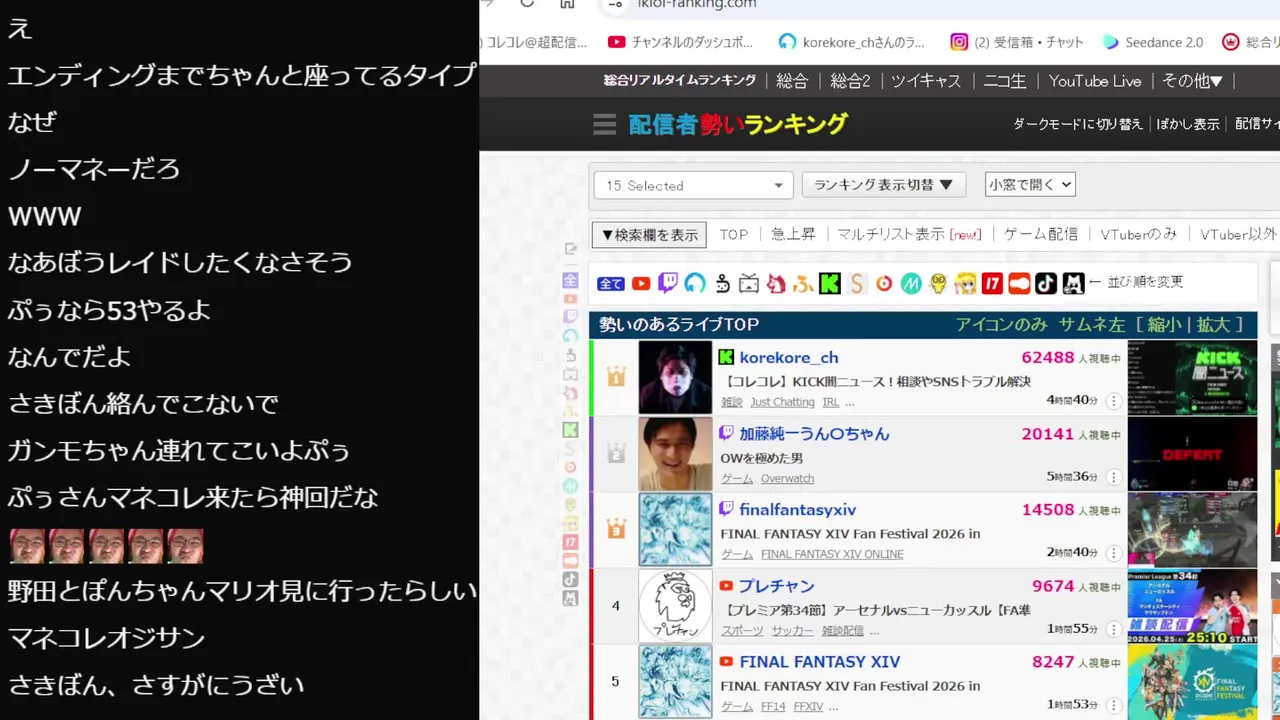Filter ranking by yellow owl-face icon
1280x720 pixels.
tap(938, 284)
